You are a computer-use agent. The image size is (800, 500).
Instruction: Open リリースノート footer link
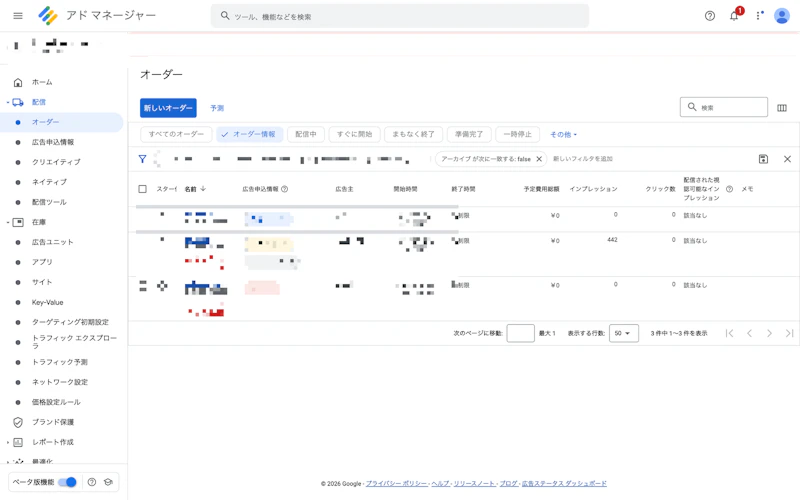(x=474, y=484)
